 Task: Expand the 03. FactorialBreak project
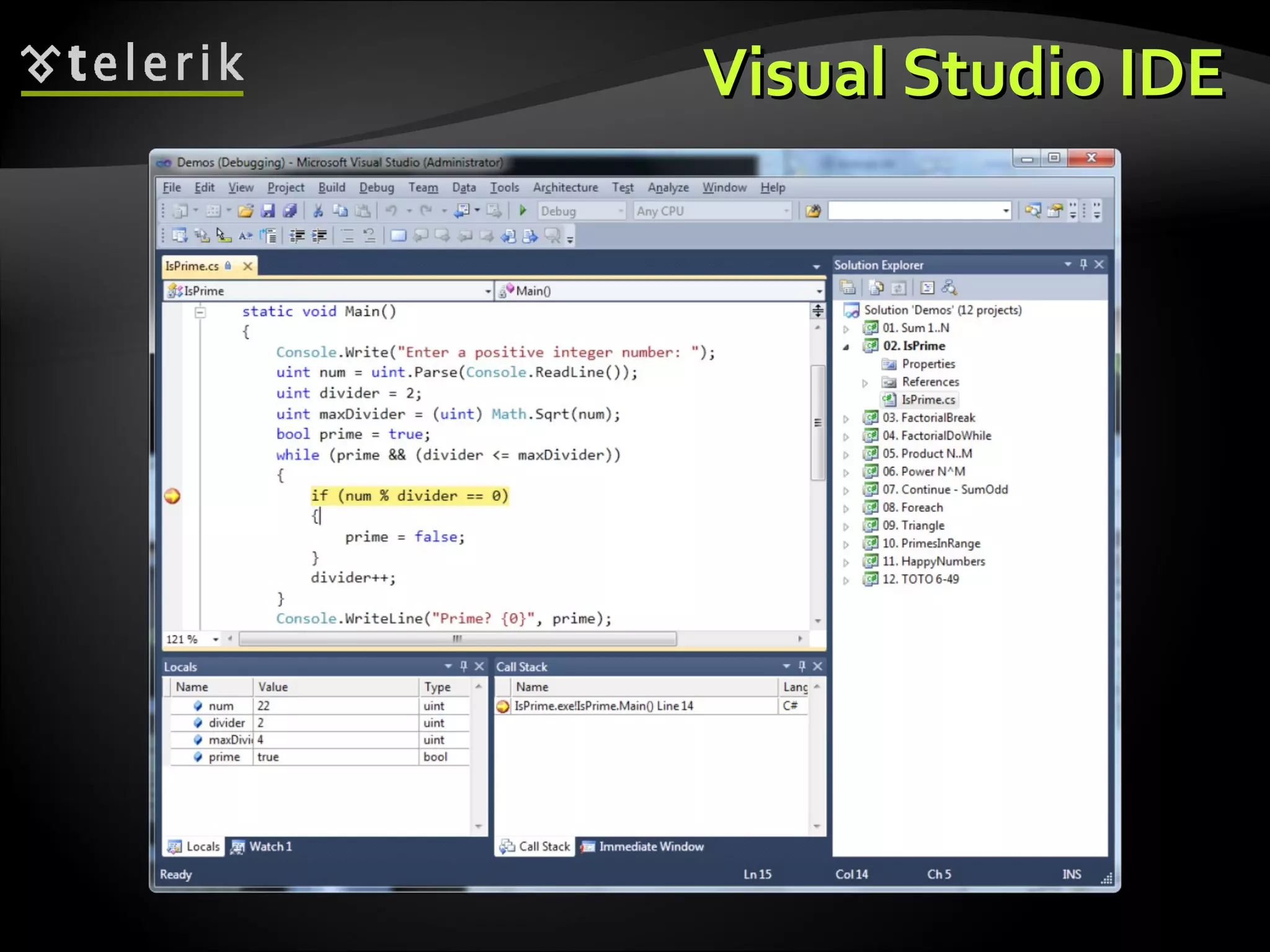(846, 419)
